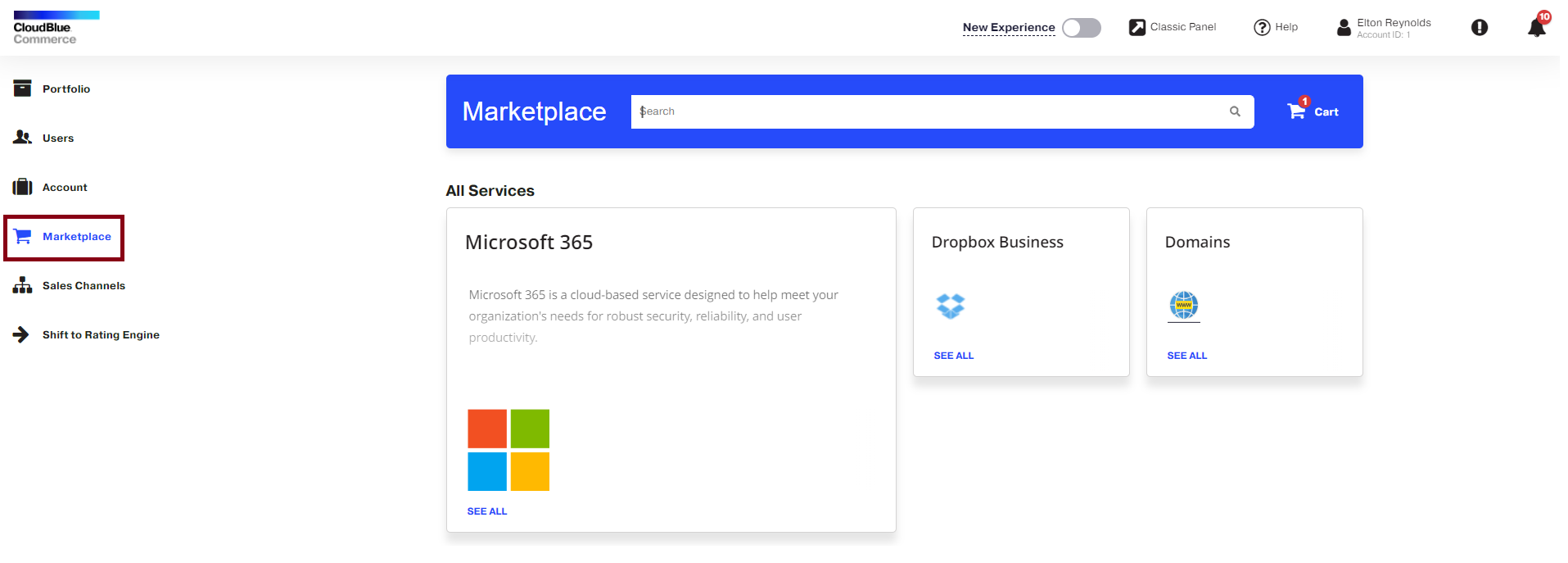
Task: Click the Help question mark icon
Action: (x=1262, y=27)
